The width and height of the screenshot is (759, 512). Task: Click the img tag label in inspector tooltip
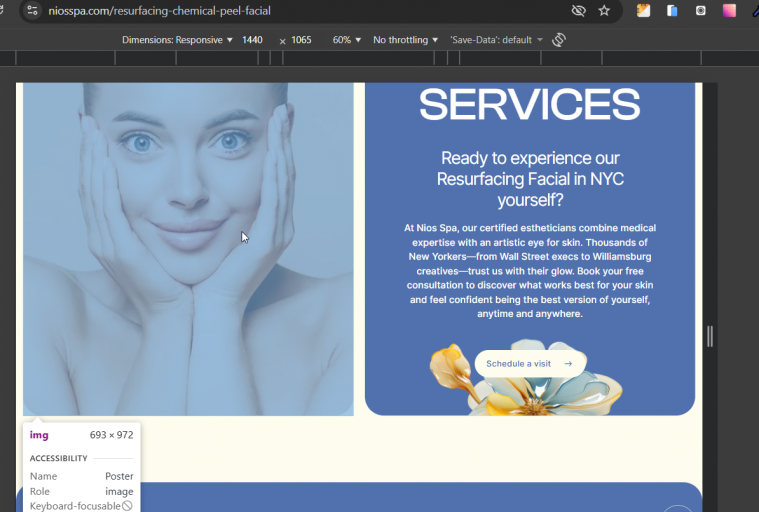tap(39, 435)
